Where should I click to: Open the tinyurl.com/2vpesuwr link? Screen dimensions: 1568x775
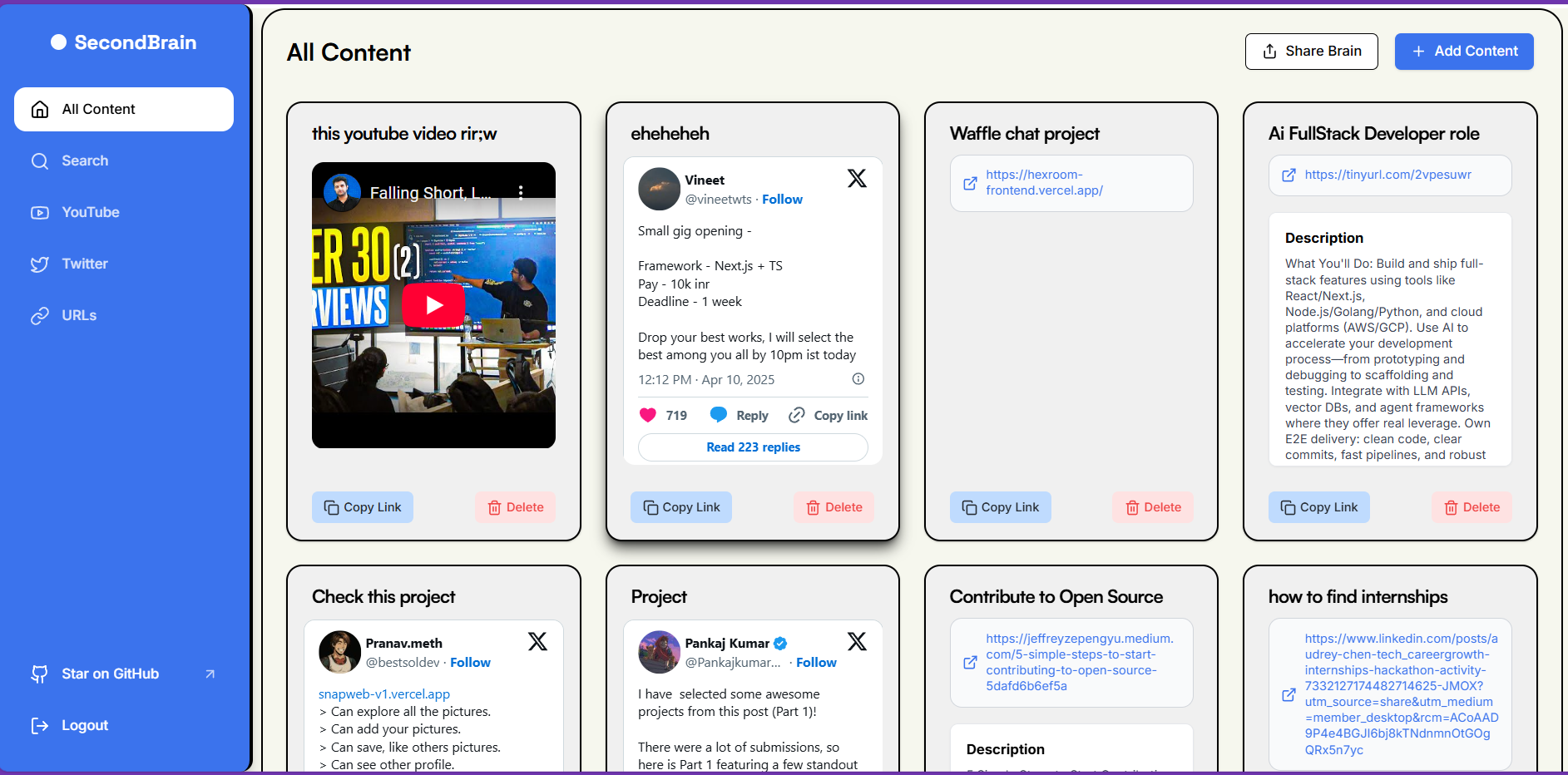tap(1387, 175)
